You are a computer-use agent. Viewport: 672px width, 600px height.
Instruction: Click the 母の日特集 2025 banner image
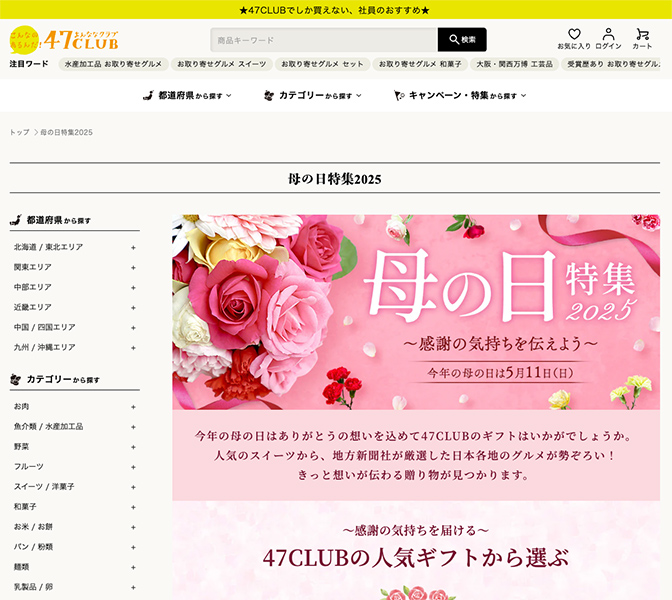click(415, 312)
